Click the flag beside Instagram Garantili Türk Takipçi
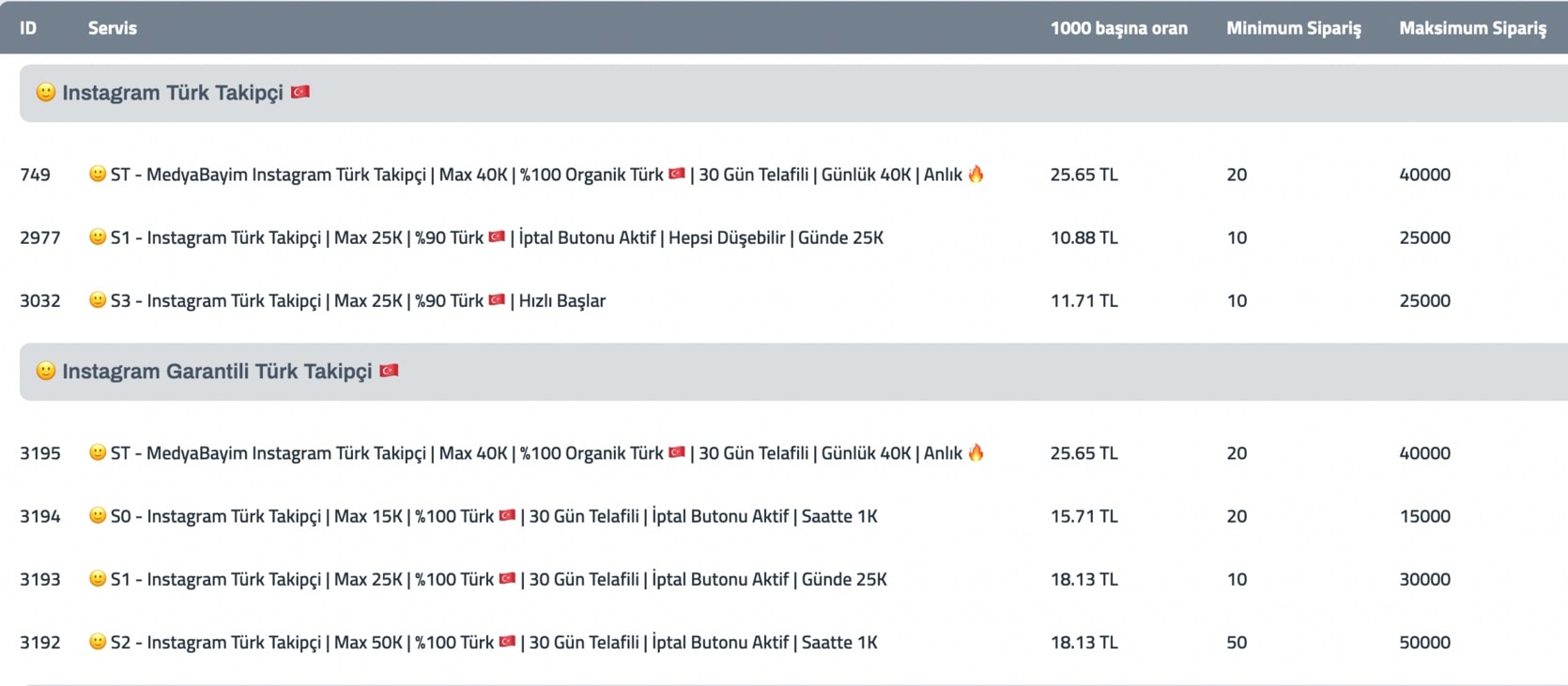Viewport: 1568px width, 686px height. [x=389, y=371]
